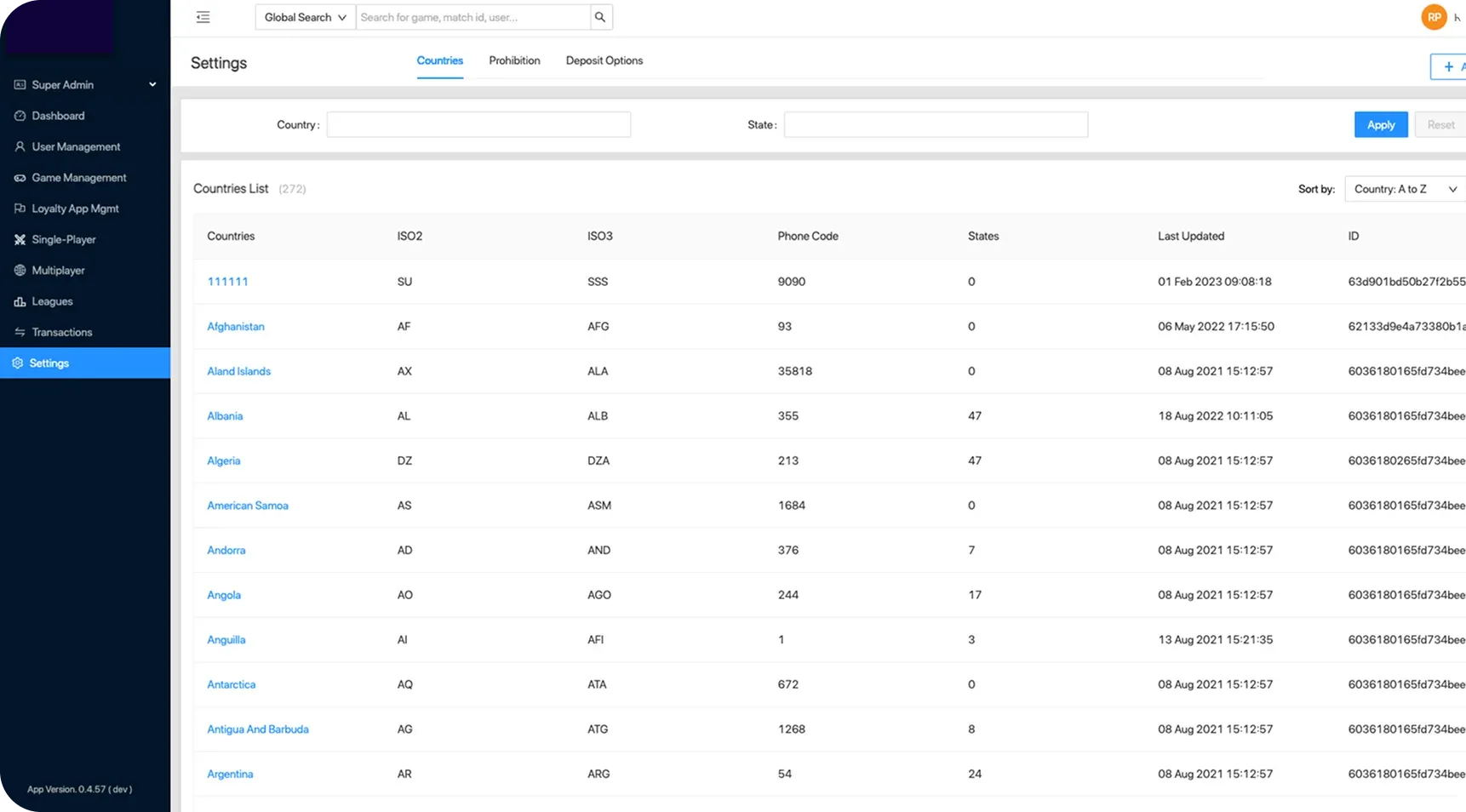The image size is (1466, 812).
Task: Open the Multiplayer section
Action: pyautogui.click(x=58, y=271)
